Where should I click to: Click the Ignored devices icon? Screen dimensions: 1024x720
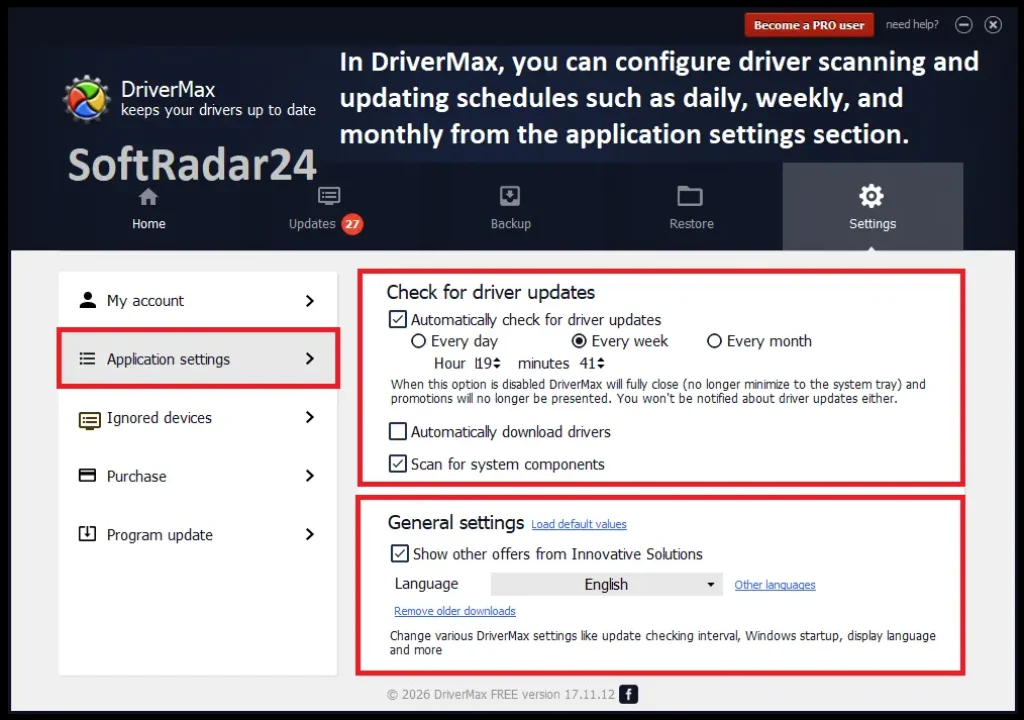tap(89, 419)
